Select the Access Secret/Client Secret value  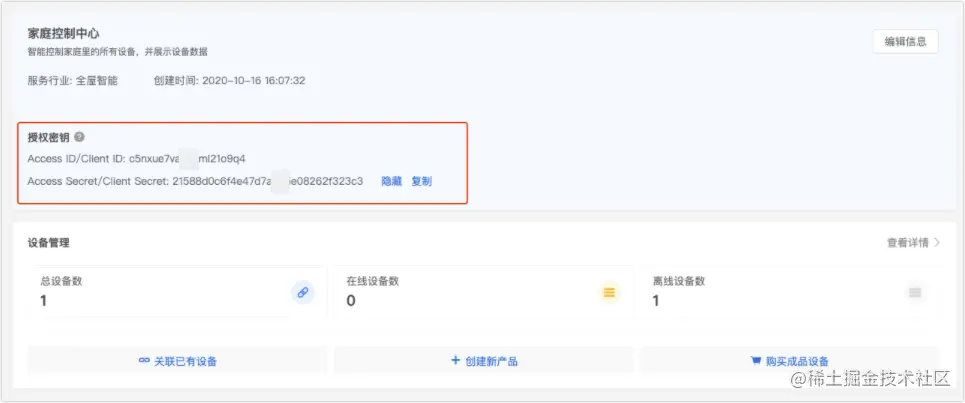268,182
